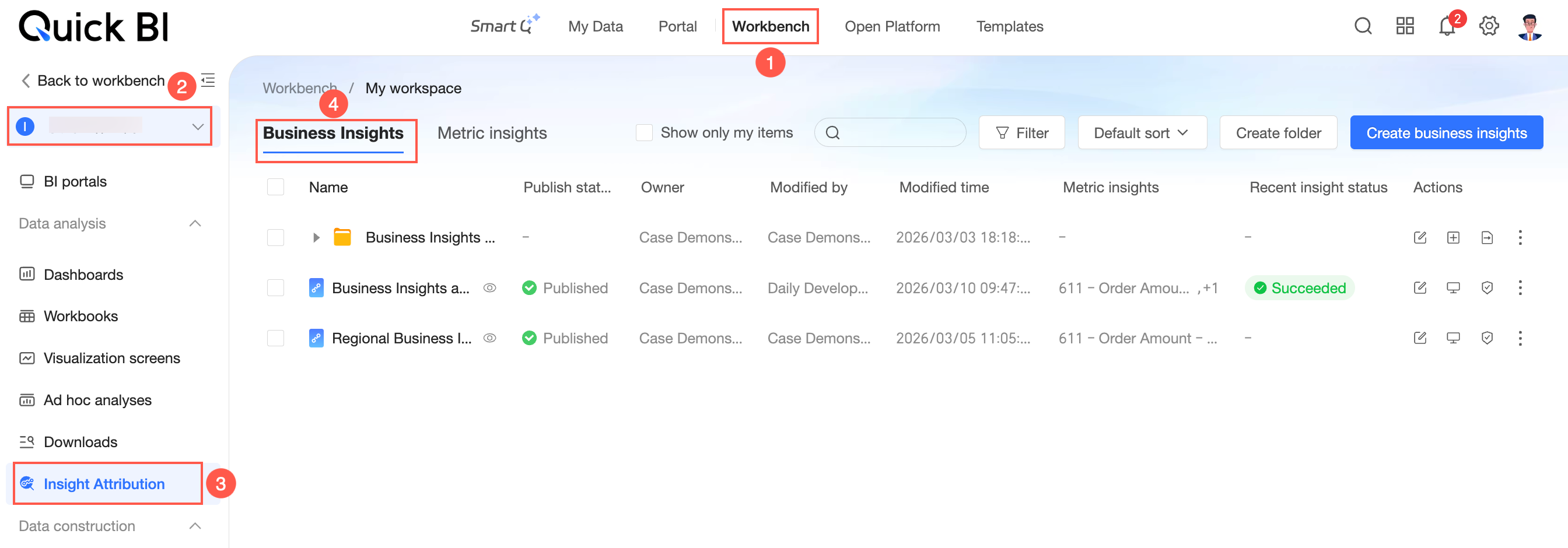
Task: Open the Open Platform tab
Action: (892, 26)
